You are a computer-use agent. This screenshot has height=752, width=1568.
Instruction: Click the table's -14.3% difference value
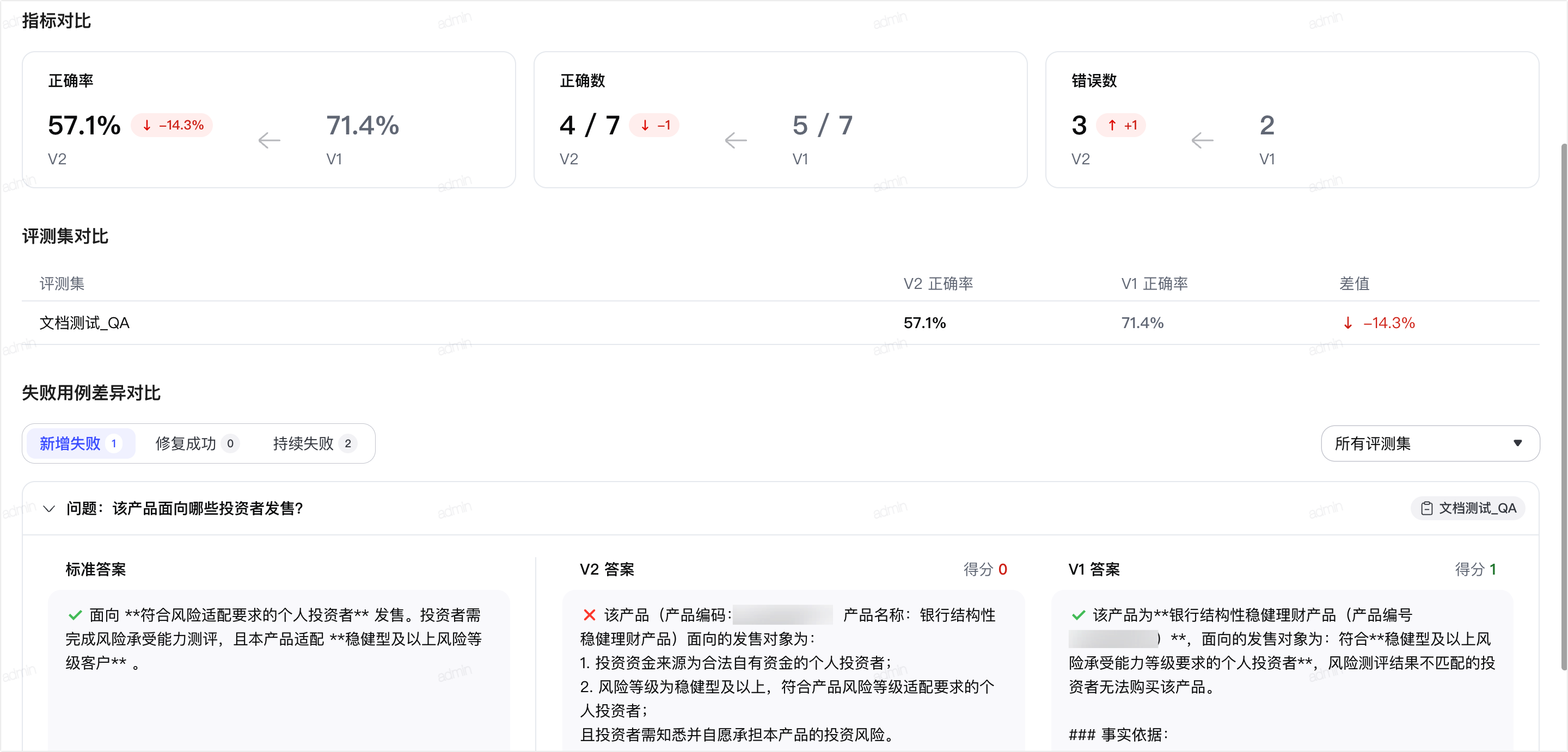[1379, 323]
